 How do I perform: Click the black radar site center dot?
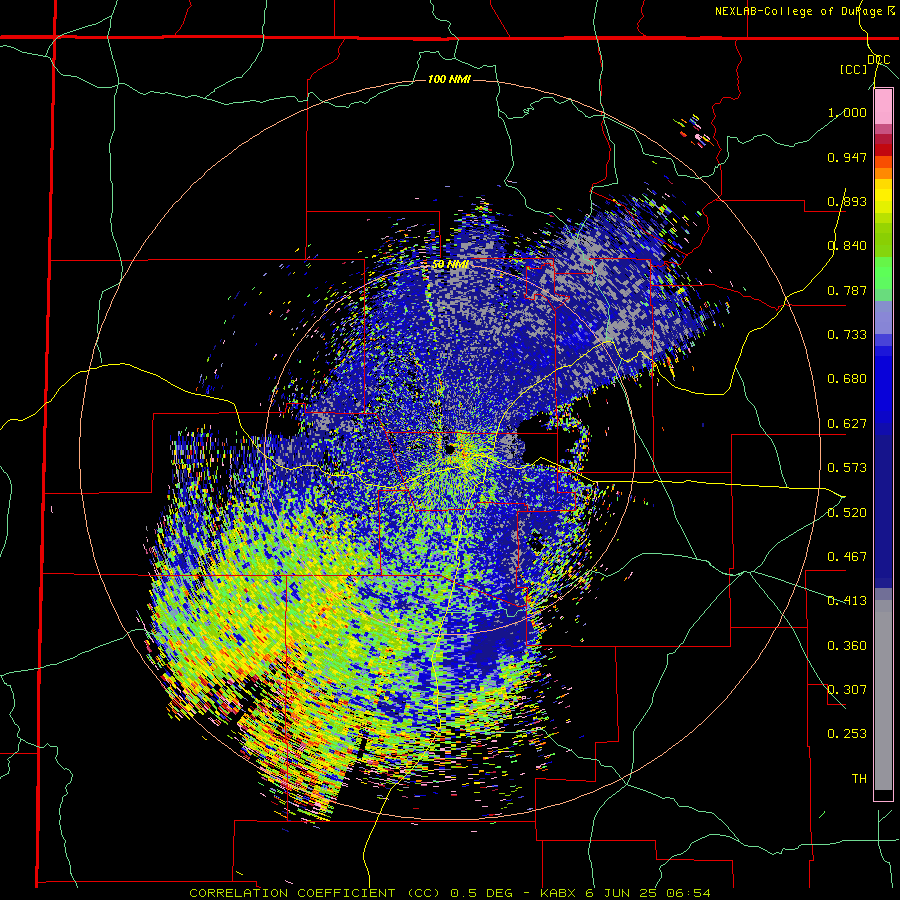pos(449,448)
